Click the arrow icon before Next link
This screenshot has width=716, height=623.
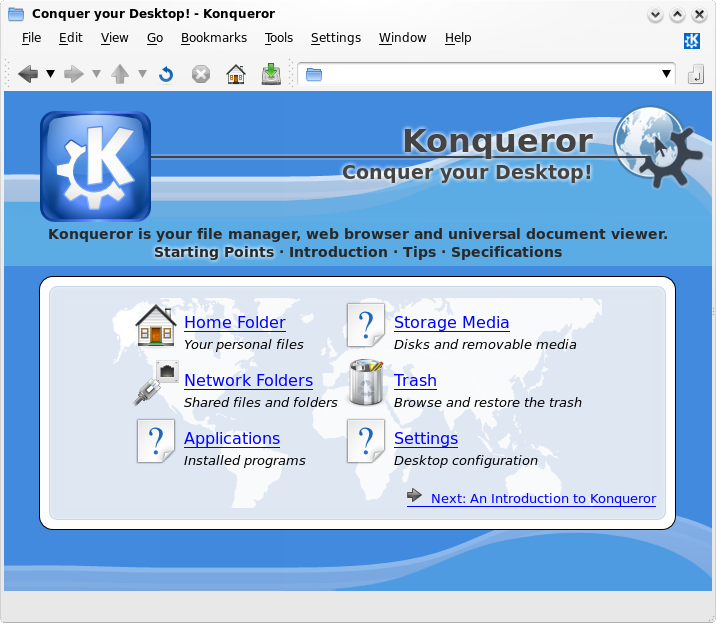pos(414,495)
